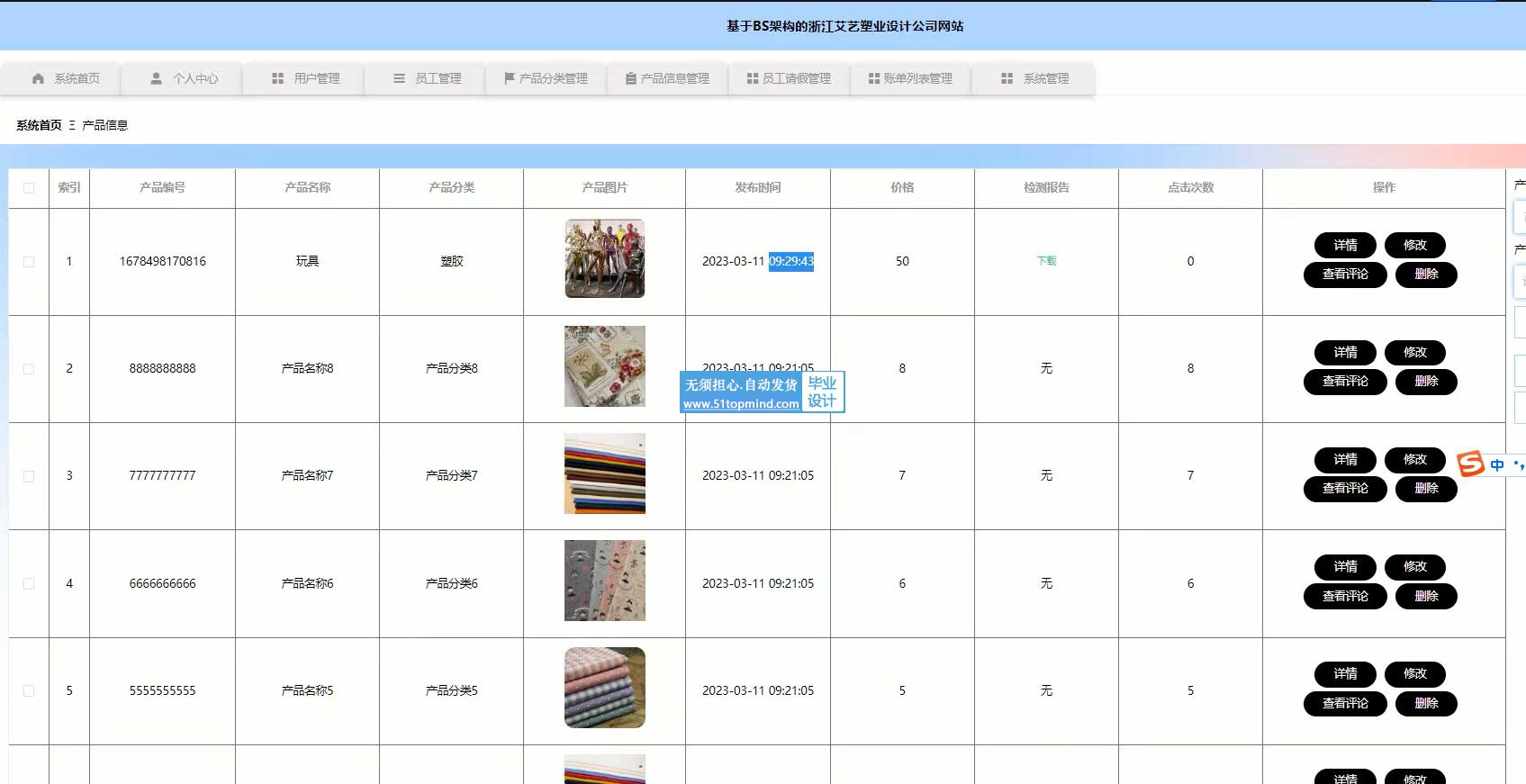Check the checkbox for row 1 玩具

[29, 262]
